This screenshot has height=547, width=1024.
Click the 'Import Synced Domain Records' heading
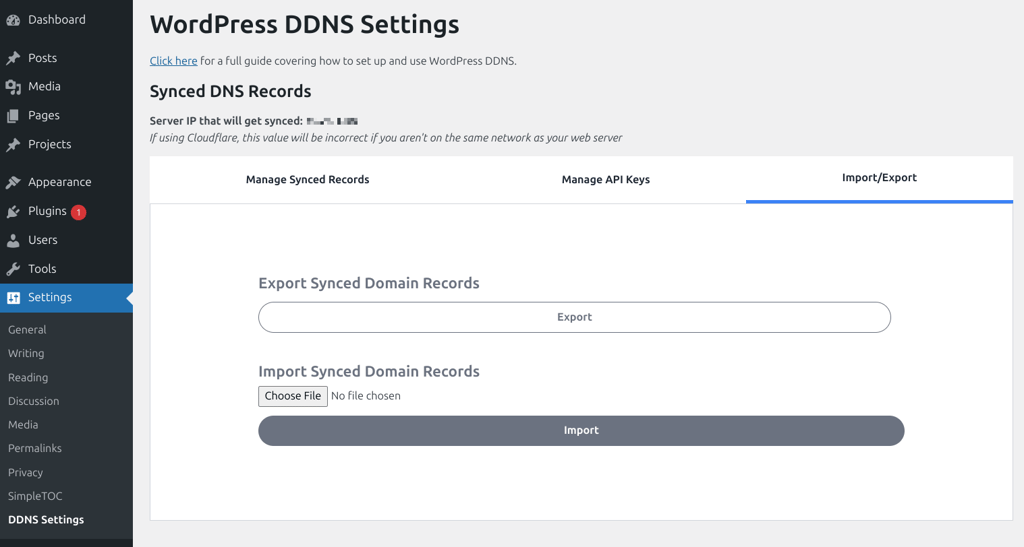pyautogui.click(x=369, y=371)
